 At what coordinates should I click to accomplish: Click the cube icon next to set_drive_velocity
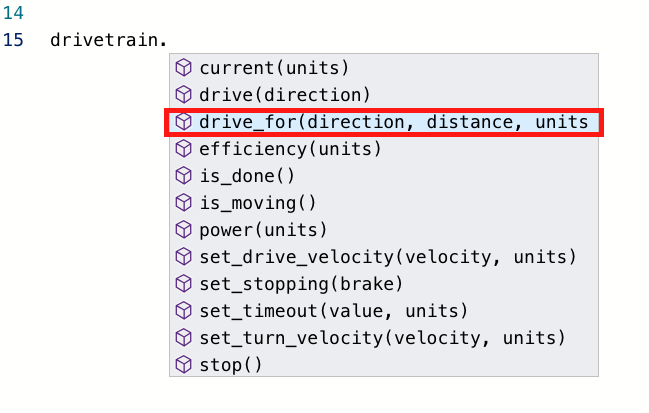[x=183, y=257]
